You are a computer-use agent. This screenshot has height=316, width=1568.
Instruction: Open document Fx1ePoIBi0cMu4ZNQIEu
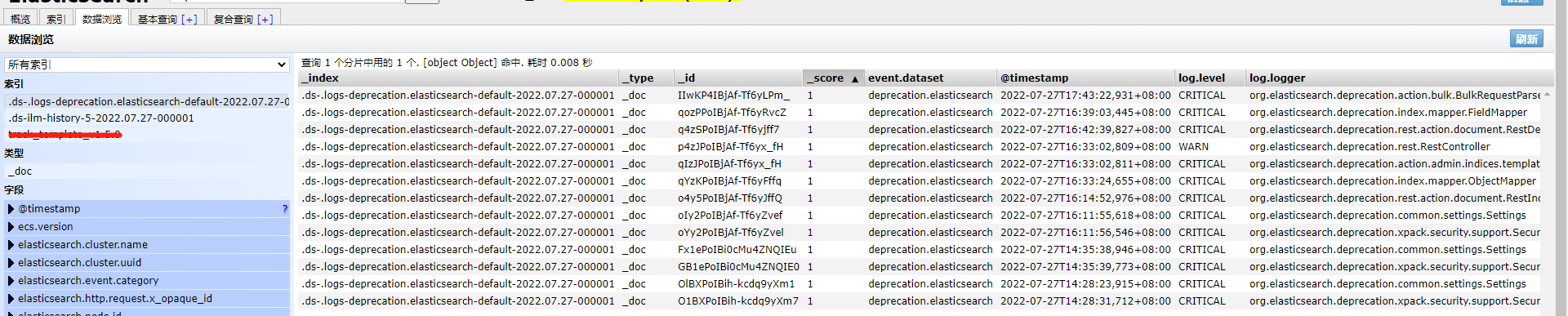(x=737, y=250)
